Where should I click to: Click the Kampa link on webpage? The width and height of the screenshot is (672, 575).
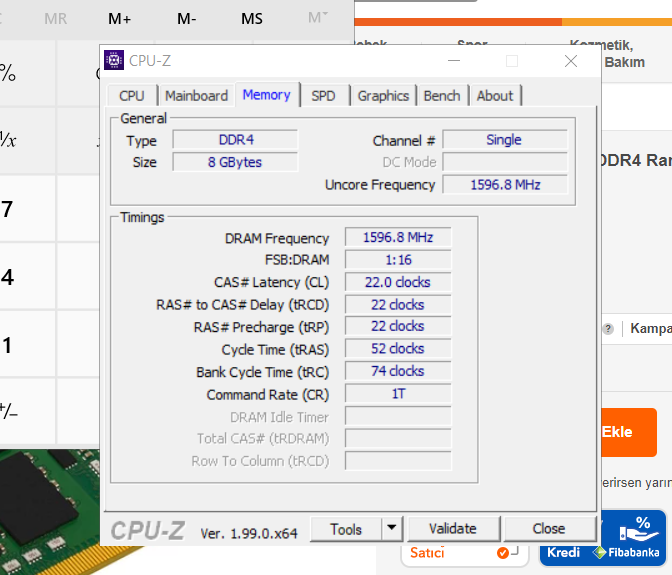(651, 329)
